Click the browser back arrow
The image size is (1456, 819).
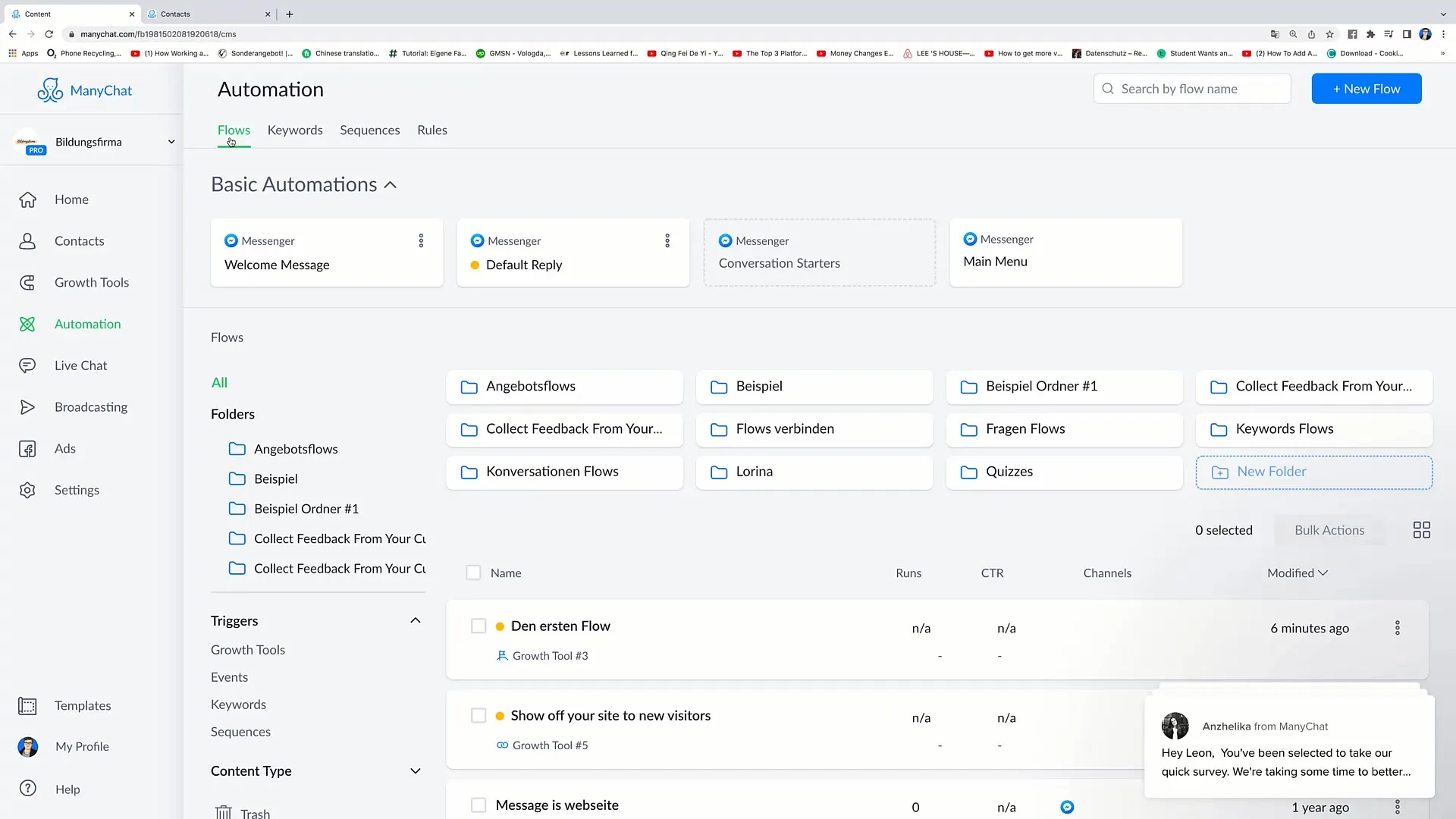click(12, 34)
